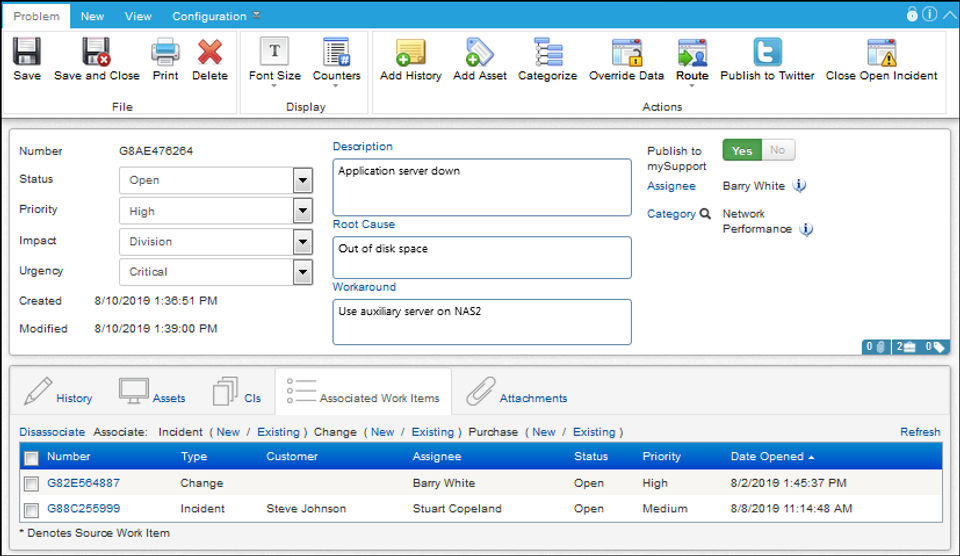Click the Add History icon
The height and width of the screenshot is (556, 960).
pos(410,52)
